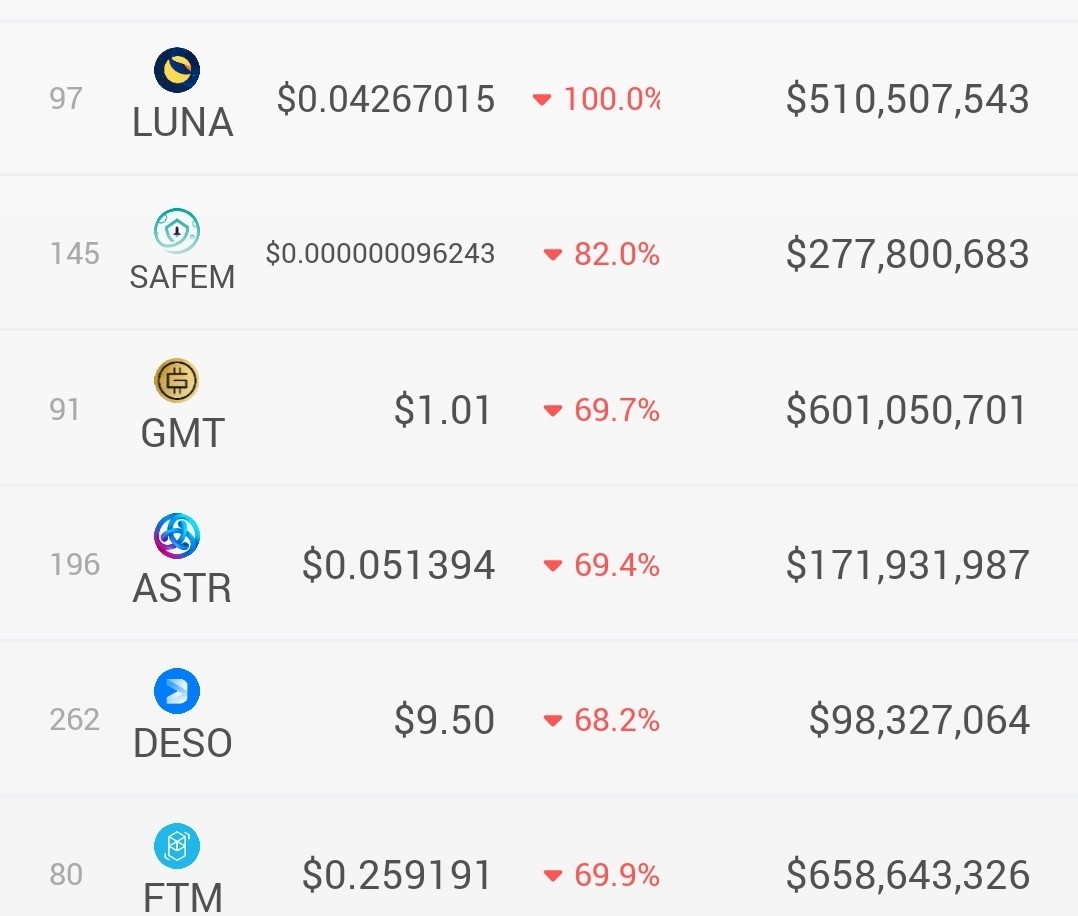Image resolution: width=1078 pixels, height=916 pixels.
Task: Open the blue DESO coin icon
Action: 177,690
